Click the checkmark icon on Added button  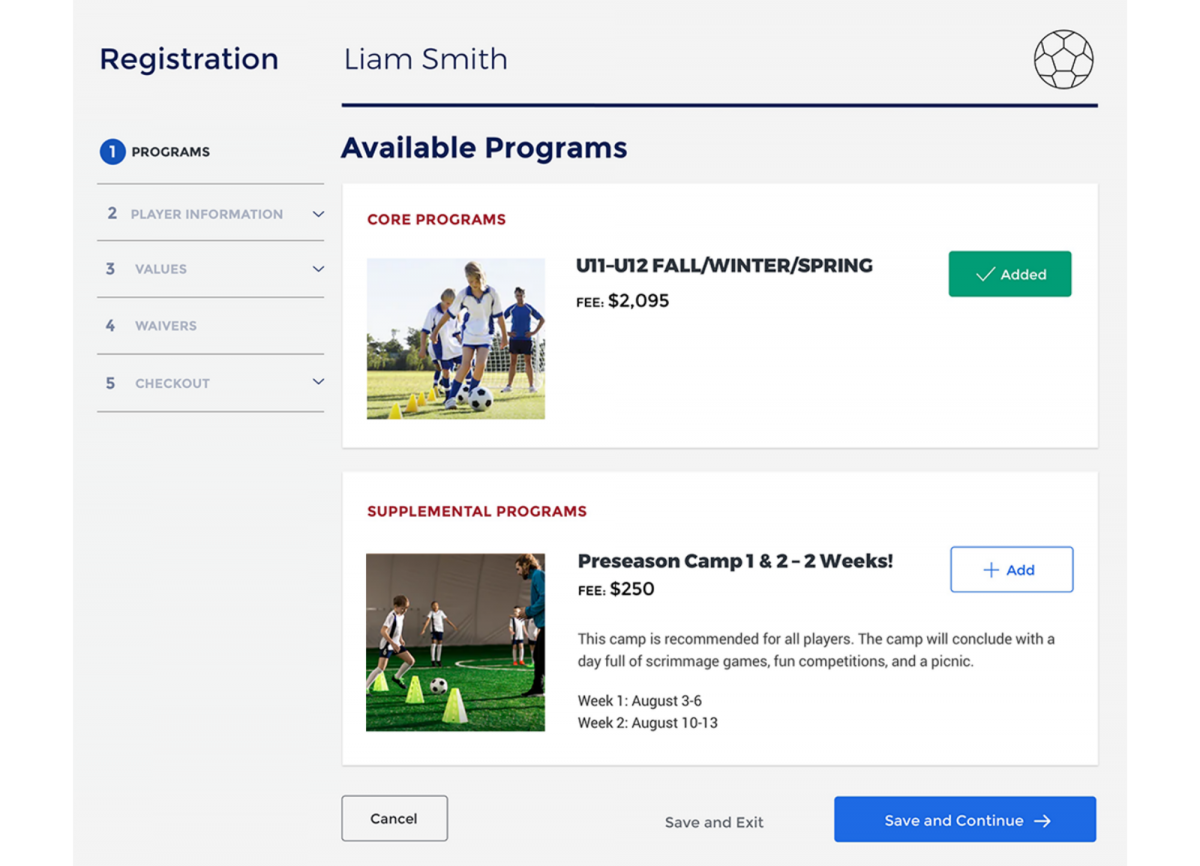click(985, 274)
